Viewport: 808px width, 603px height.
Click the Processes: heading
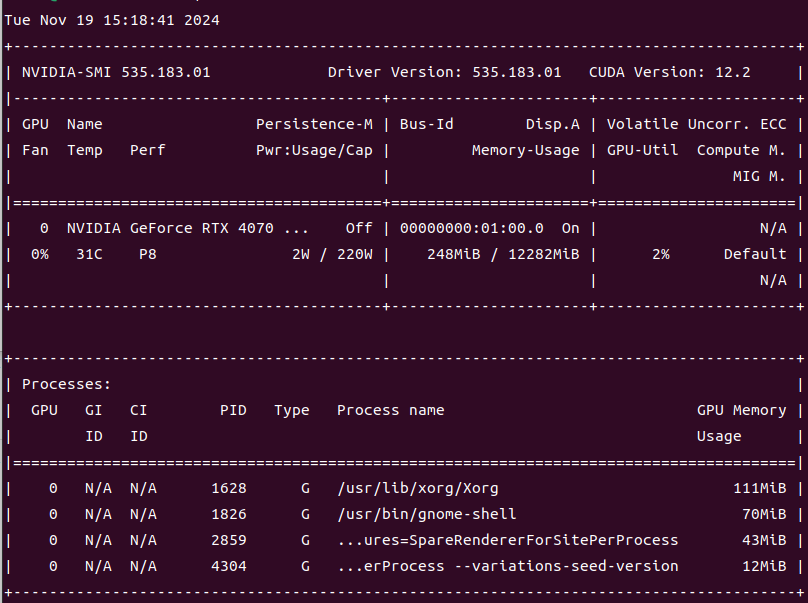point(66,384)
